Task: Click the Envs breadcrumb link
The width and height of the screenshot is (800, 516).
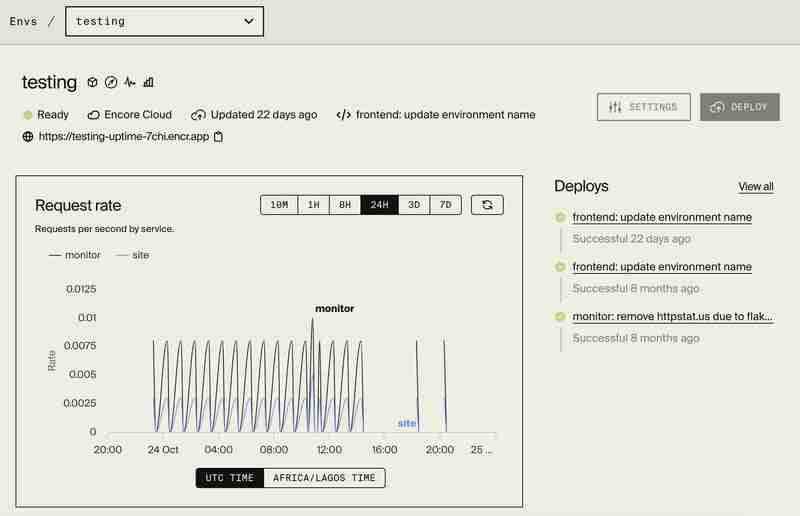Action: point(23,21)
